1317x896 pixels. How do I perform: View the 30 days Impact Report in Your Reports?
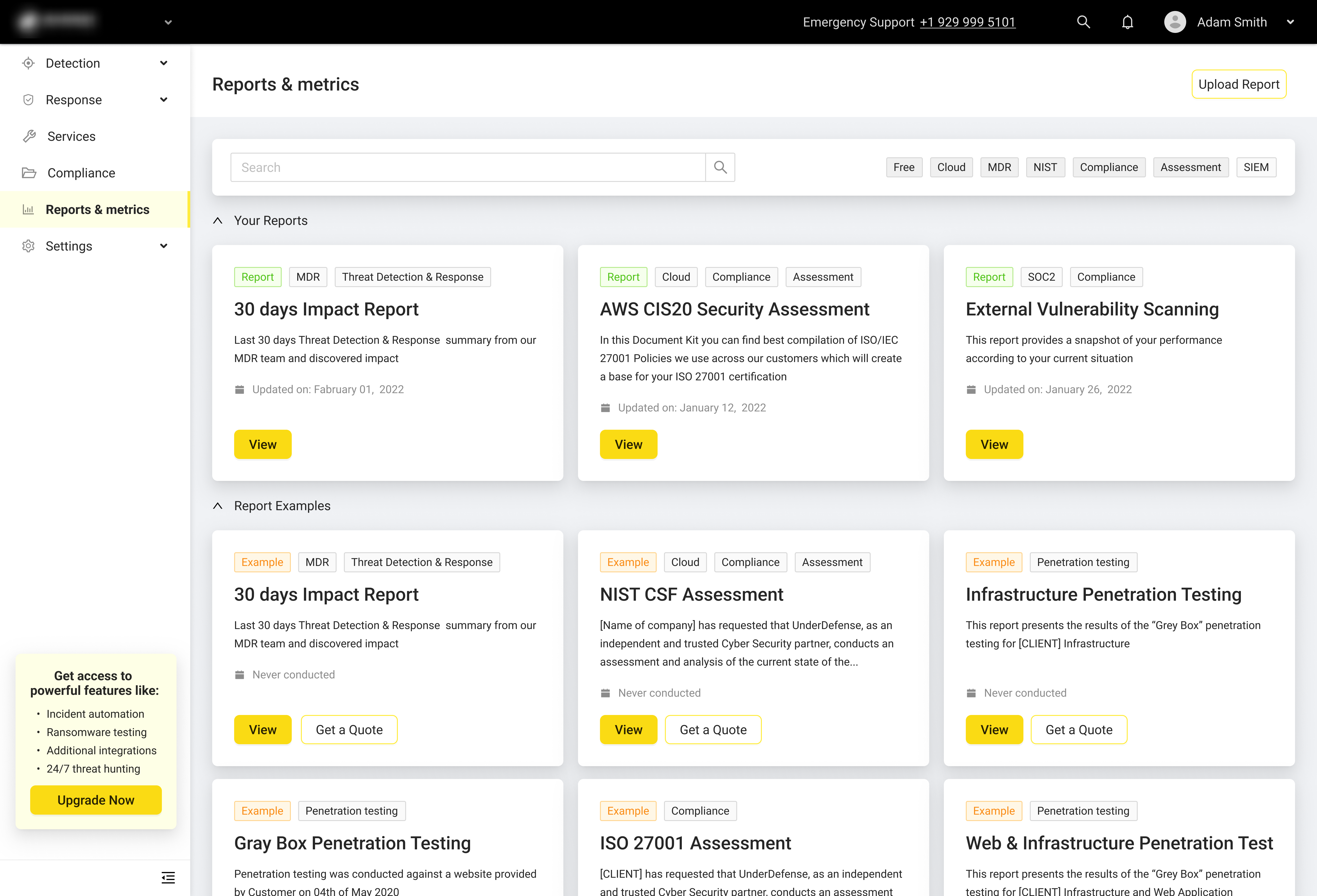262,444
